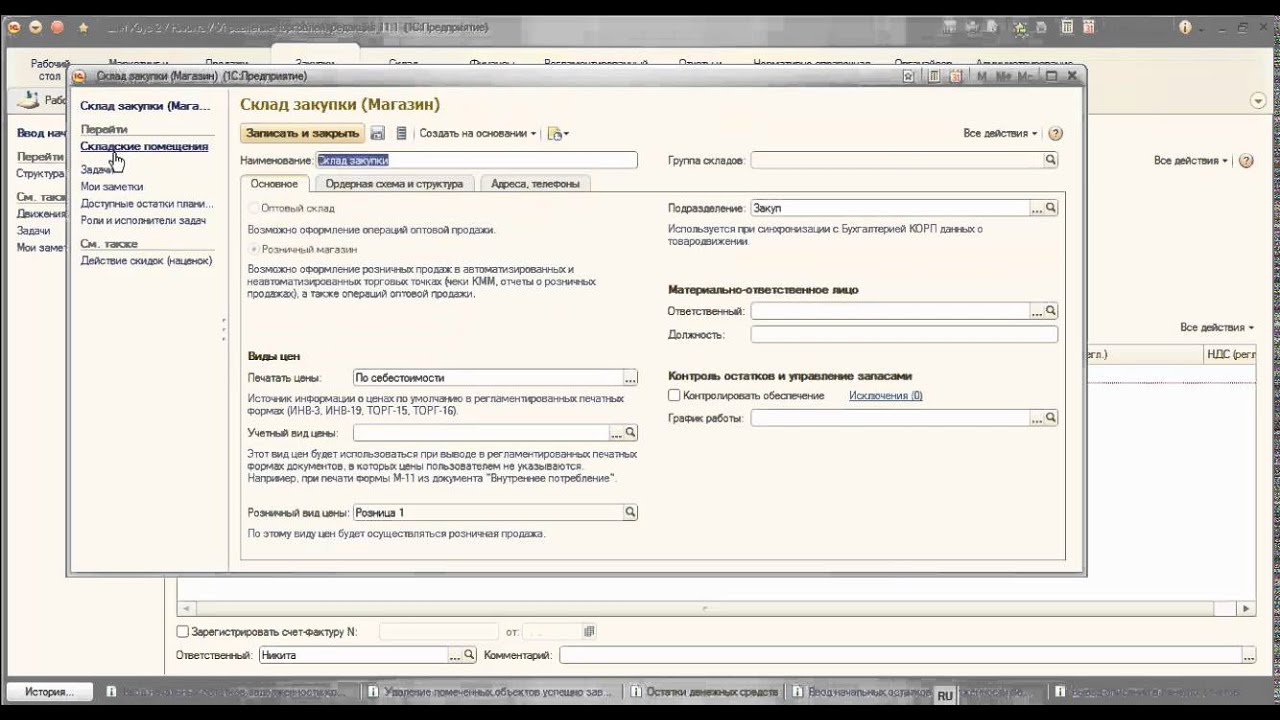Click the RU language indicator
The height and width of the screenshot is (720, 1280).
pyautogui.click(x=945, y=696)
